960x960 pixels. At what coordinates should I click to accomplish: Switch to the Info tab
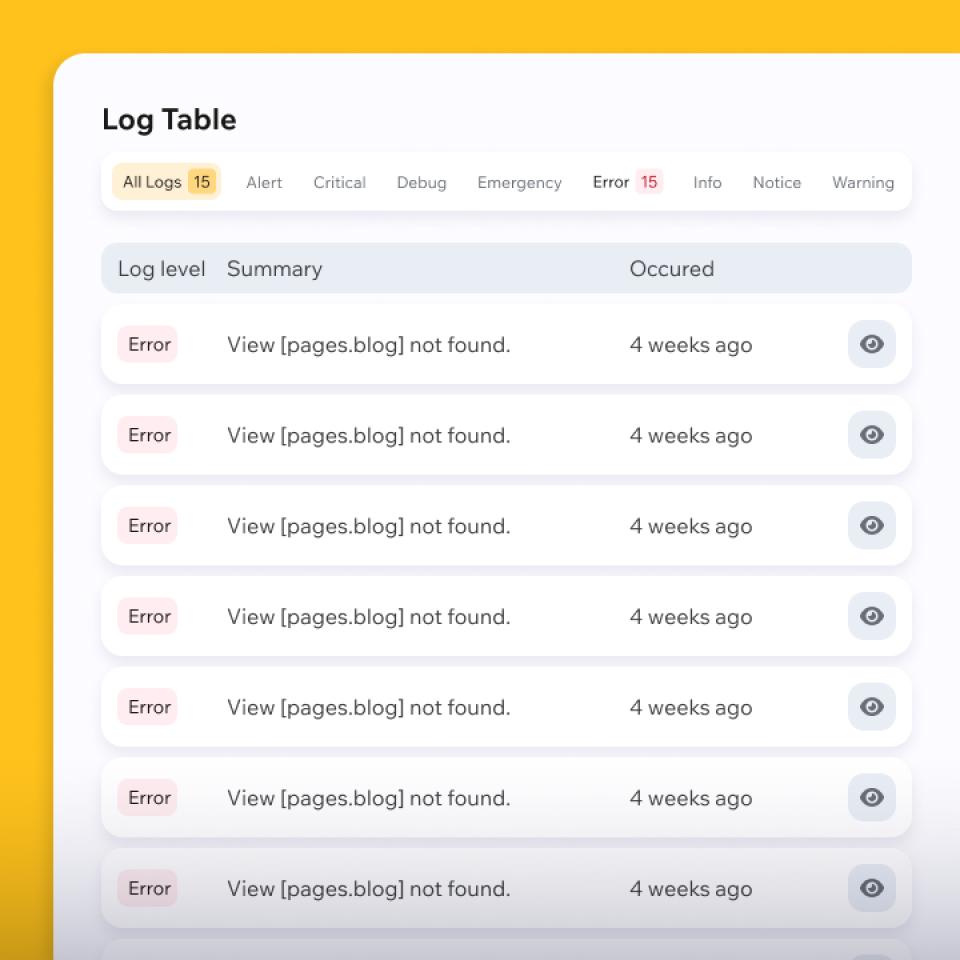pos(707,183)
